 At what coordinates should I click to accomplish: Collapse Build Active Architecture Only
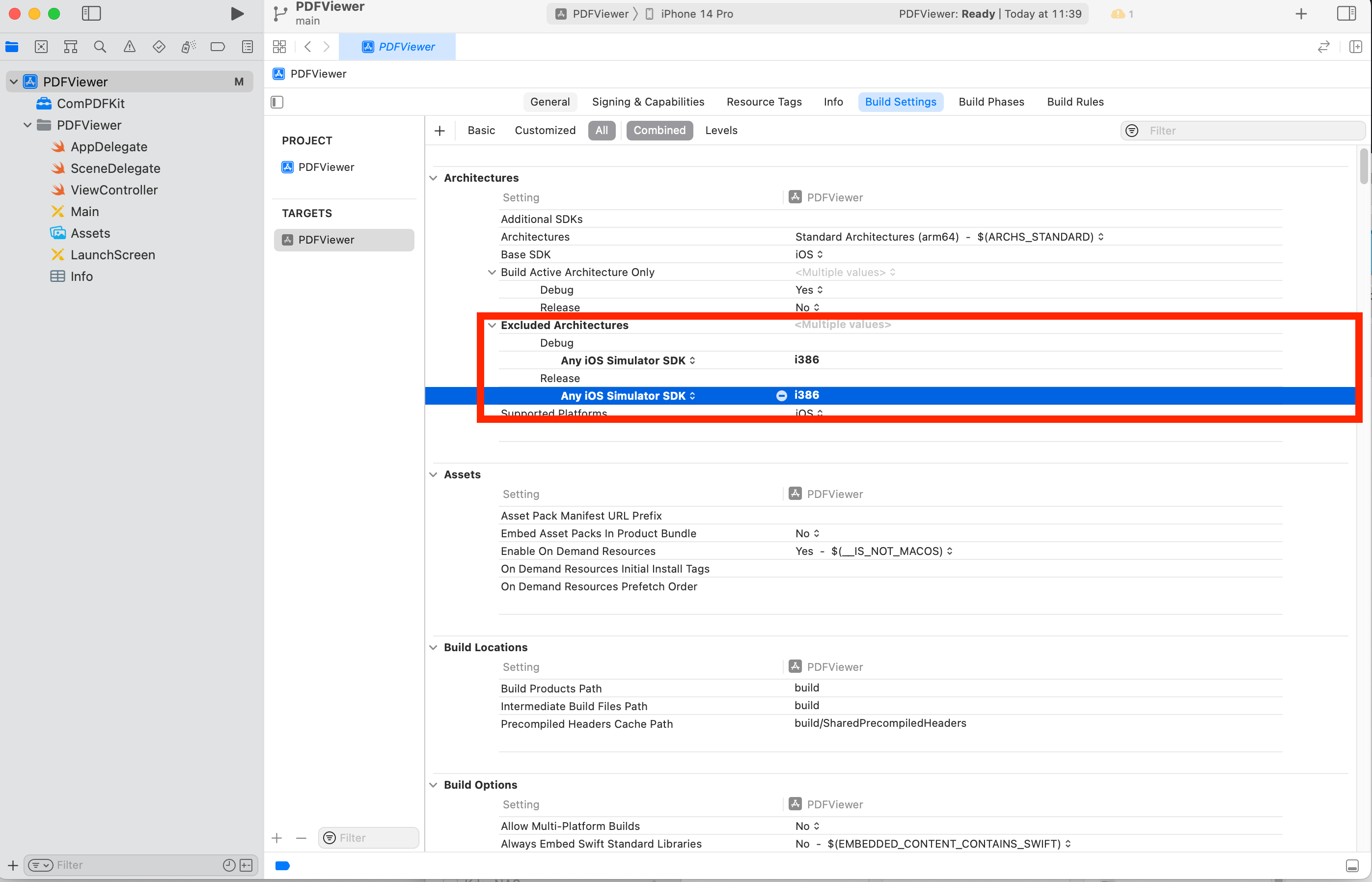click(492, 272)
